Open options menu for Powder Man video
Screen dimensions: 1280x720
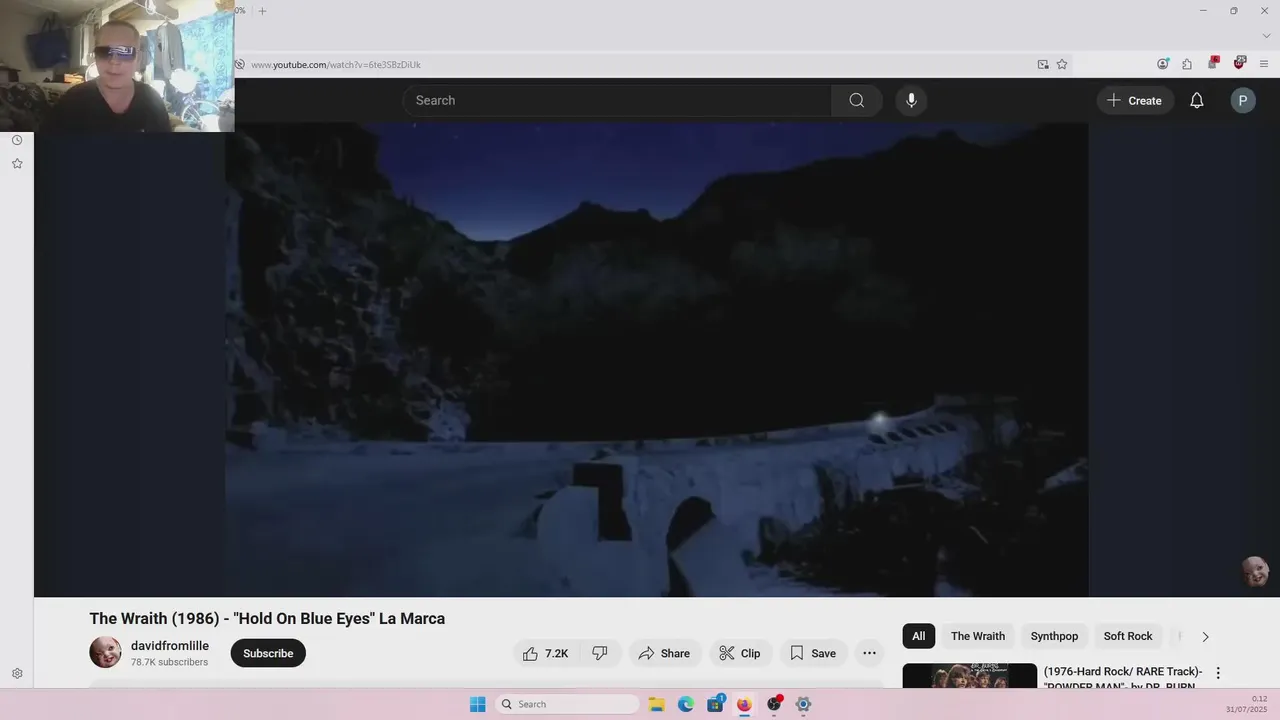[1218, 673]
